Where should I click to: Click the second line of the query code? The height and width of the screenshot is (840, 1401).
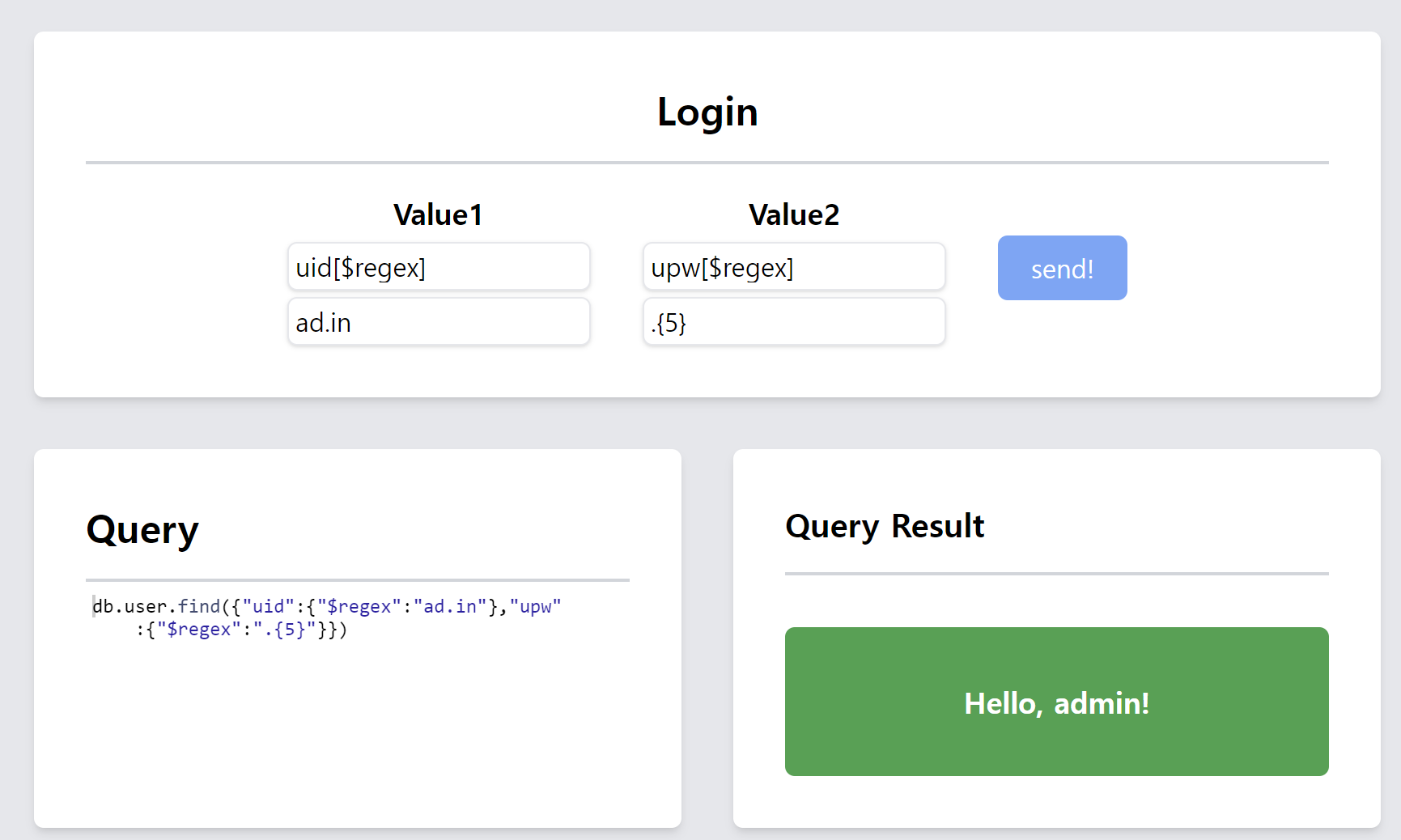(x=241, y=630)
